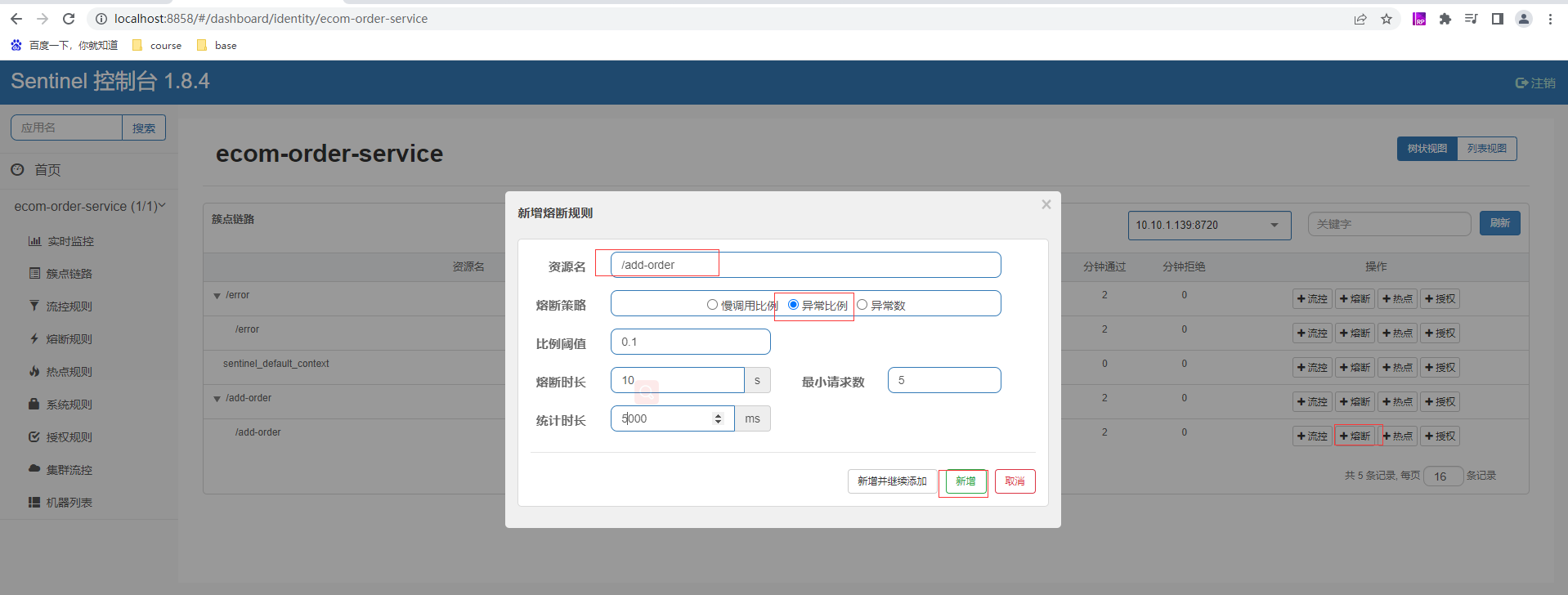Open the Chrome three-dot menu

pyautogui.click(x=1550, y=19)
